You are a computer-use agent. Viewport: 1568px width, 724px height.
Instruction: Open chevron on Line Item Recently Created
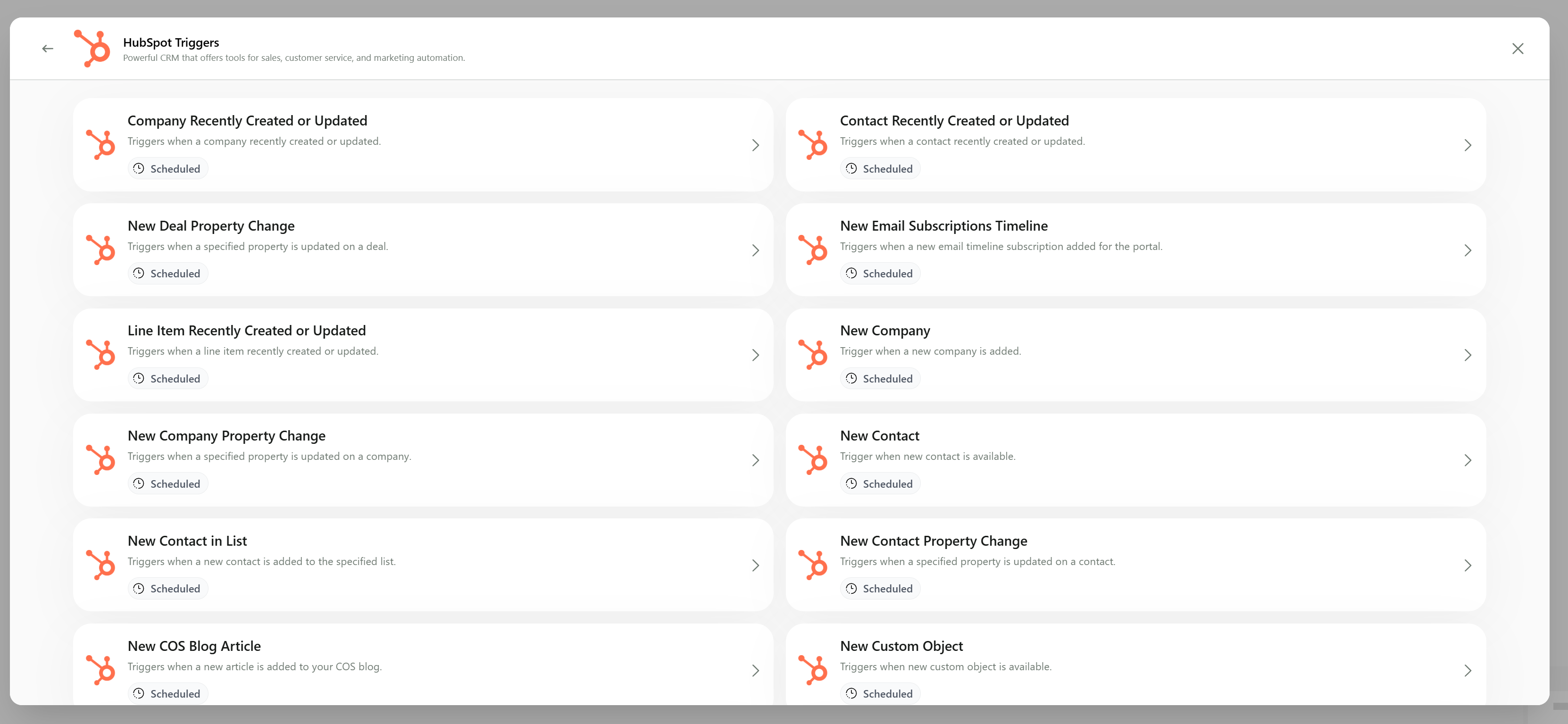755,355
